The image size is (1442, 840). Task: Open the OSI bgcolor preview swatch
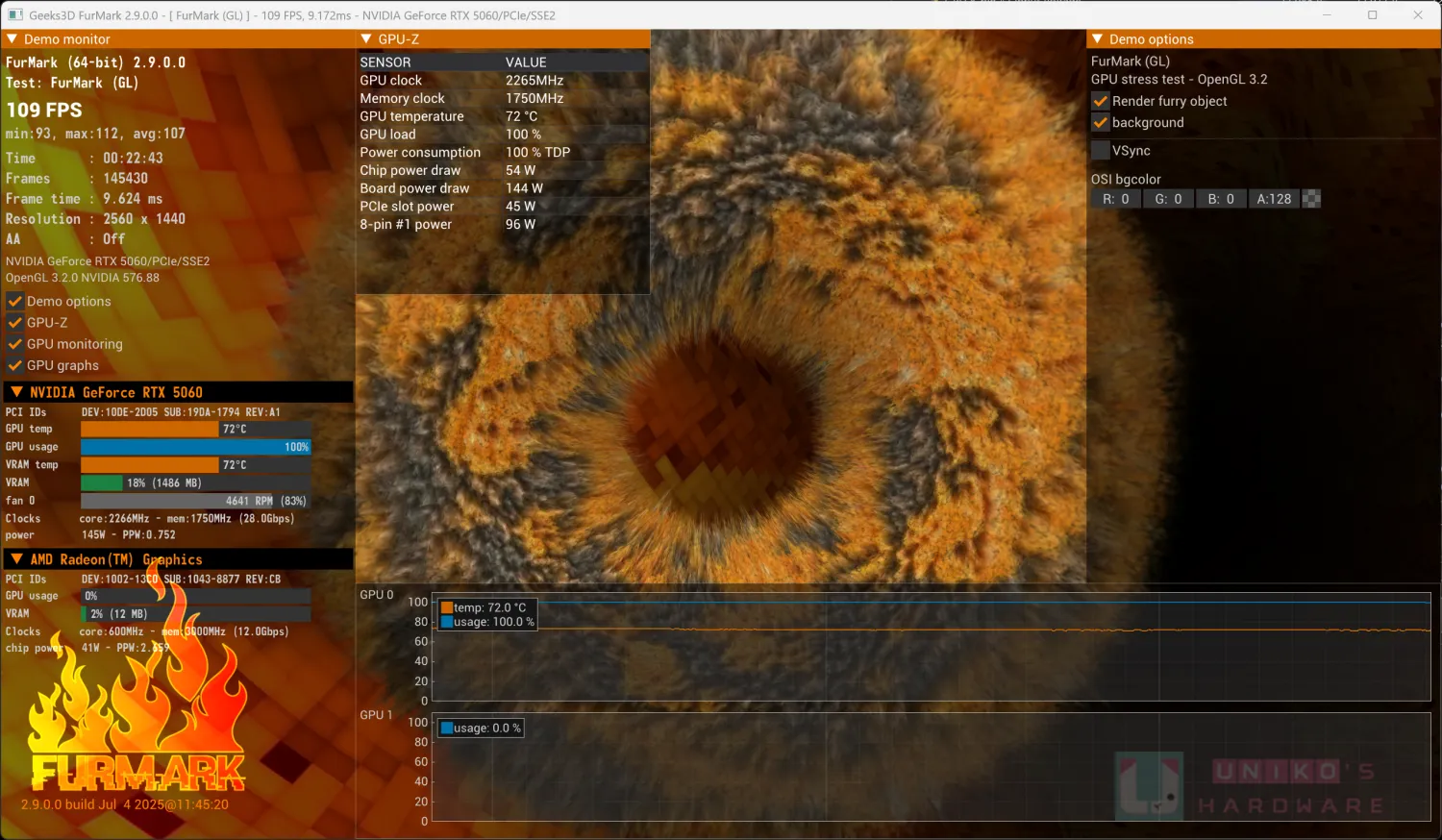pos(1311,199)
